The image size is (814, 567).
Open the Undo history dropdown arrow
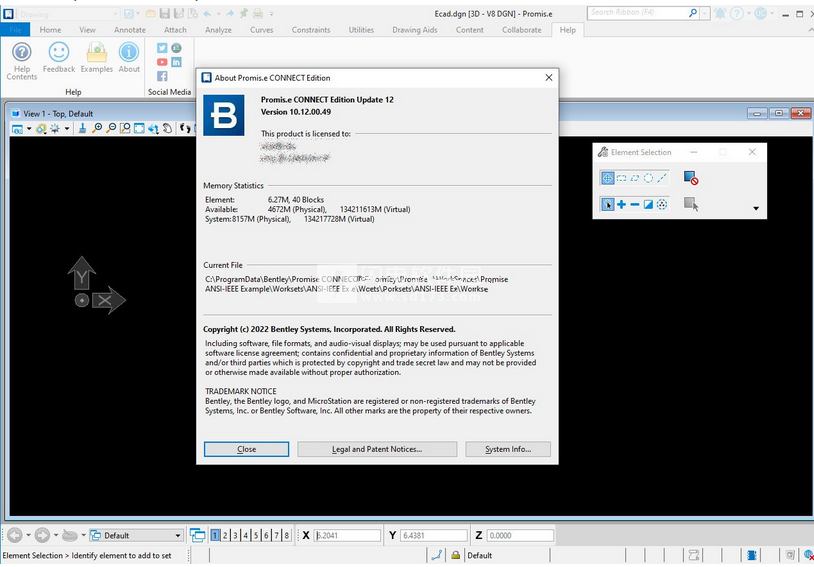[218, 14]
